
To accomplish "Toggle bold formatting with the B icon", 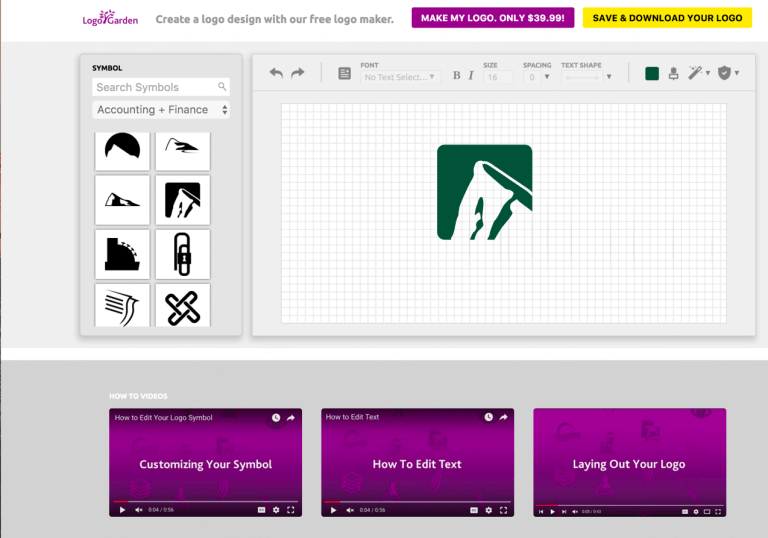I will [x=456, y=75].
